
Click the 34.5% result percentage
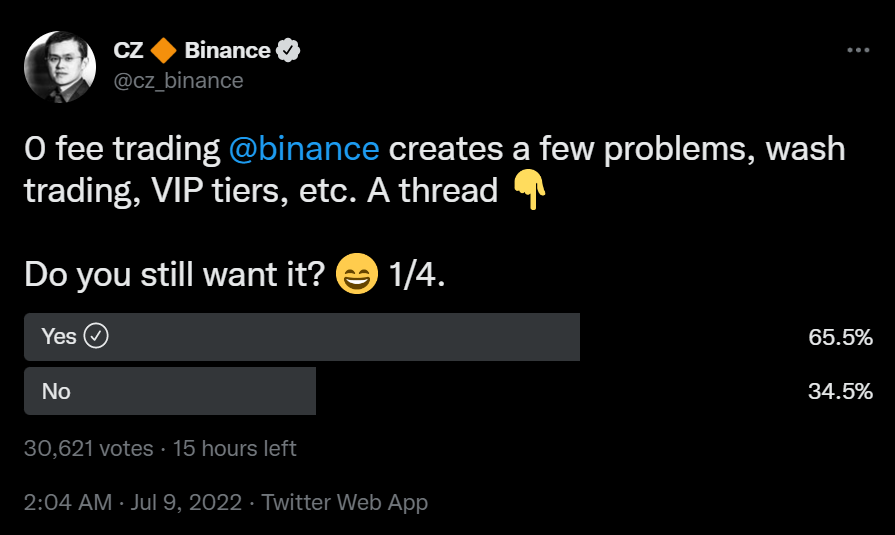pos(840,391)
